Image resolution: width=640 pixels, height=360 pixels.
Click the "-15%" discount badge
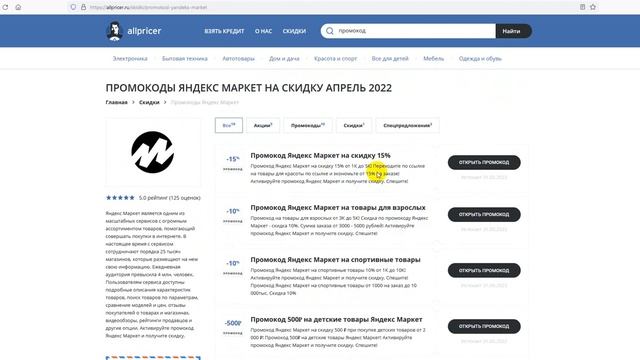tap(233, 159)
